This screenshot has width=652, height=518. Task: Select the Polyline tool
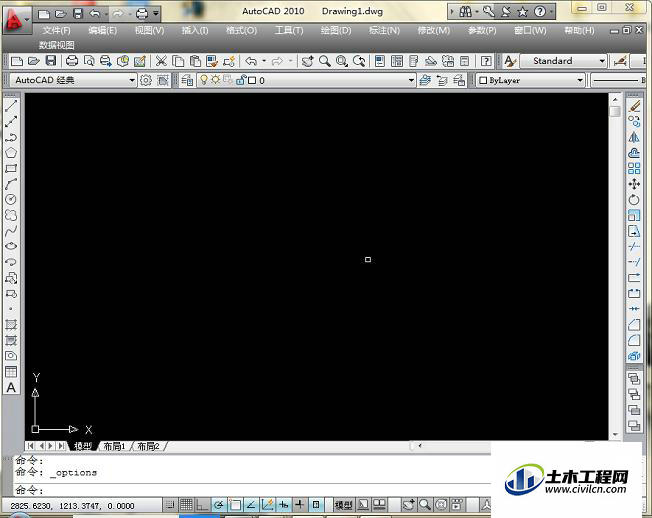[x=11, y=137]
